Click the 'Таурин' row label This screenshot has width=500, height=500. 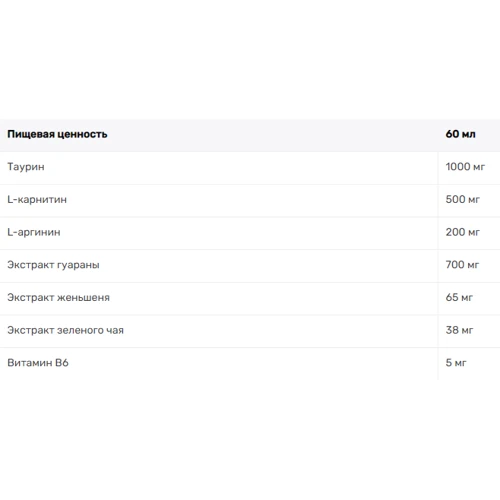pyautogui.click(x=26, y=167)
